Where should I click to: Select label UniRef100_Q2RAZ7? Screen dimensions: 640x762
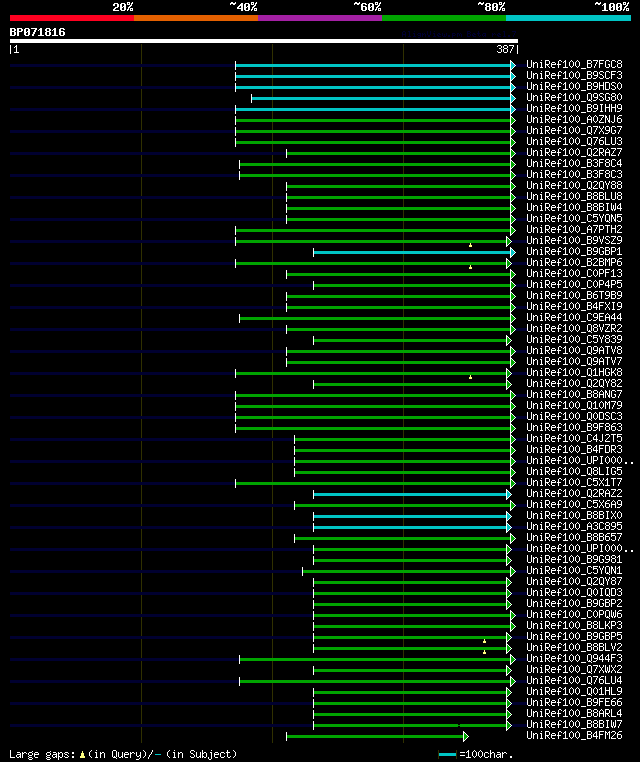[x=574, y=153]
